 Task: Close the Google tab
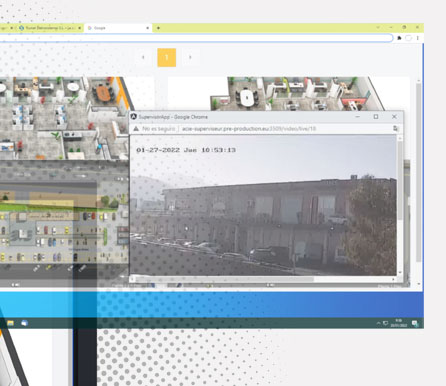click(148, 28)
